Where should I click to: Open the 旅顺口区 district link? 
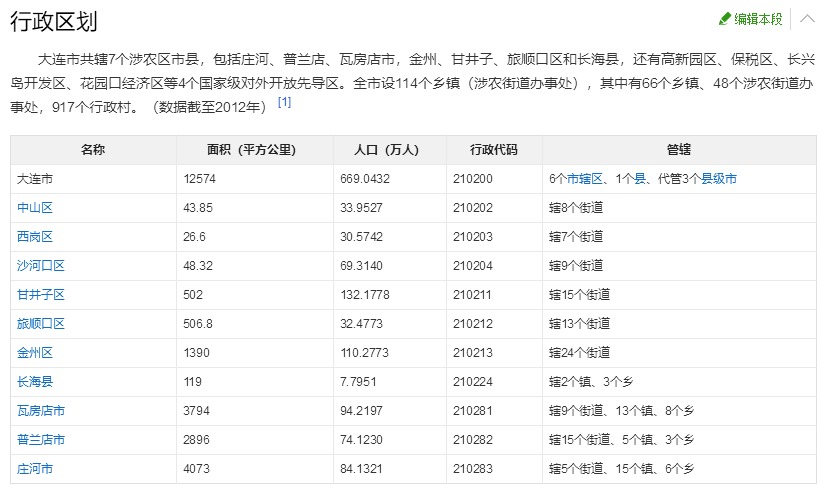(x=41, y=324)
